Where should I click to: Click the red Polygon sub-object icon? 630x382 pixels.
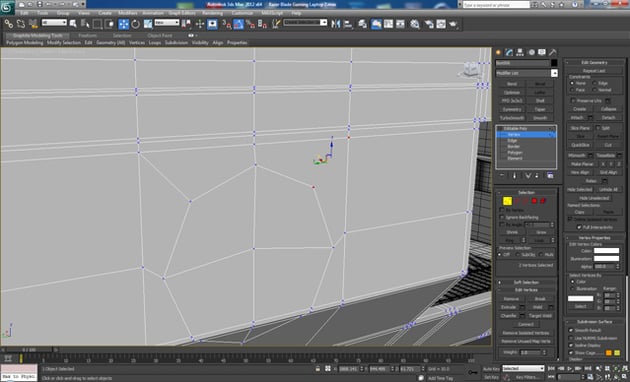[534, 201]
